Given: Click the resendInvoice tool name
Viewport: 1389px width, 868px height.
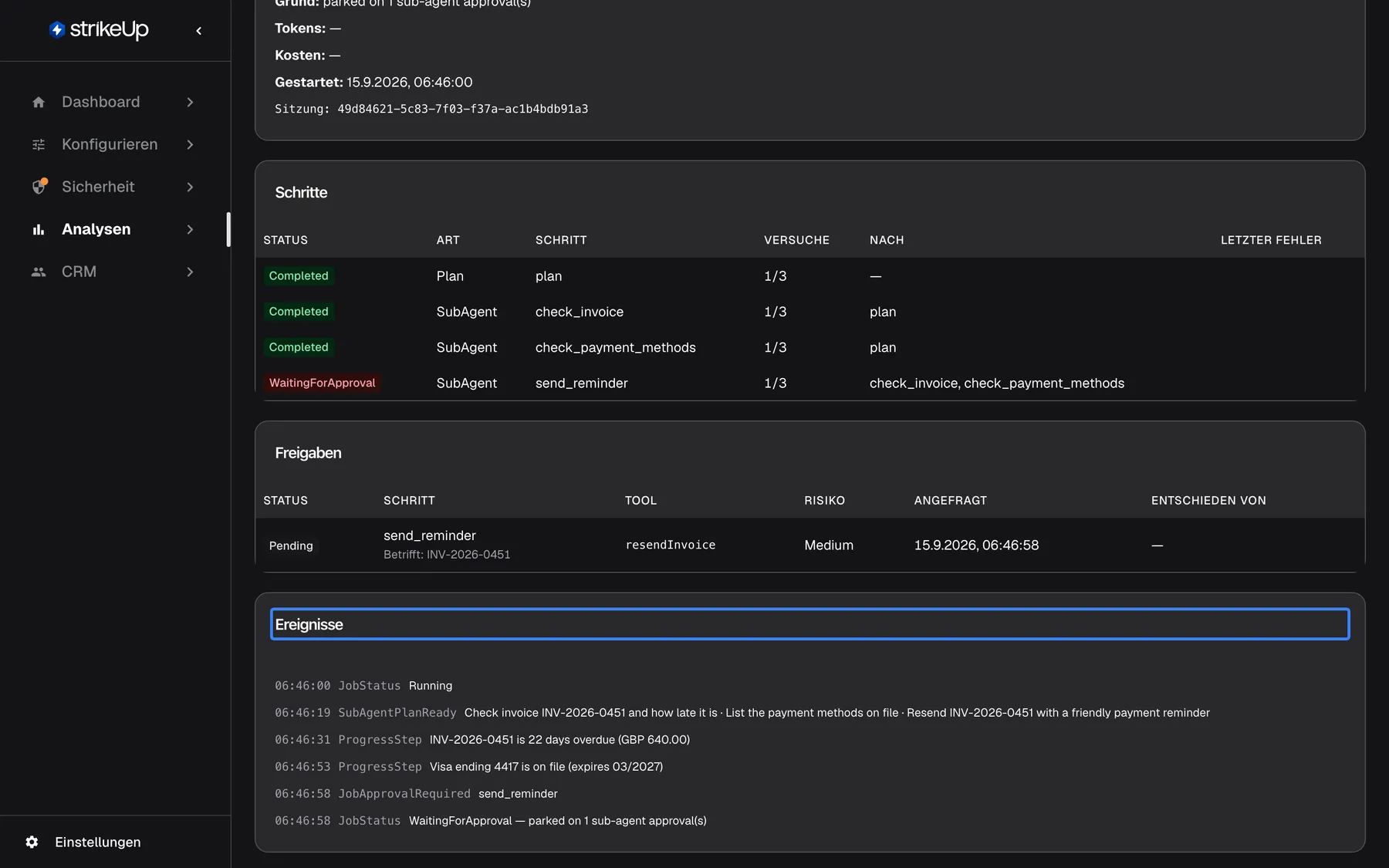Looking at the screenshot, I should pos(670,545).
